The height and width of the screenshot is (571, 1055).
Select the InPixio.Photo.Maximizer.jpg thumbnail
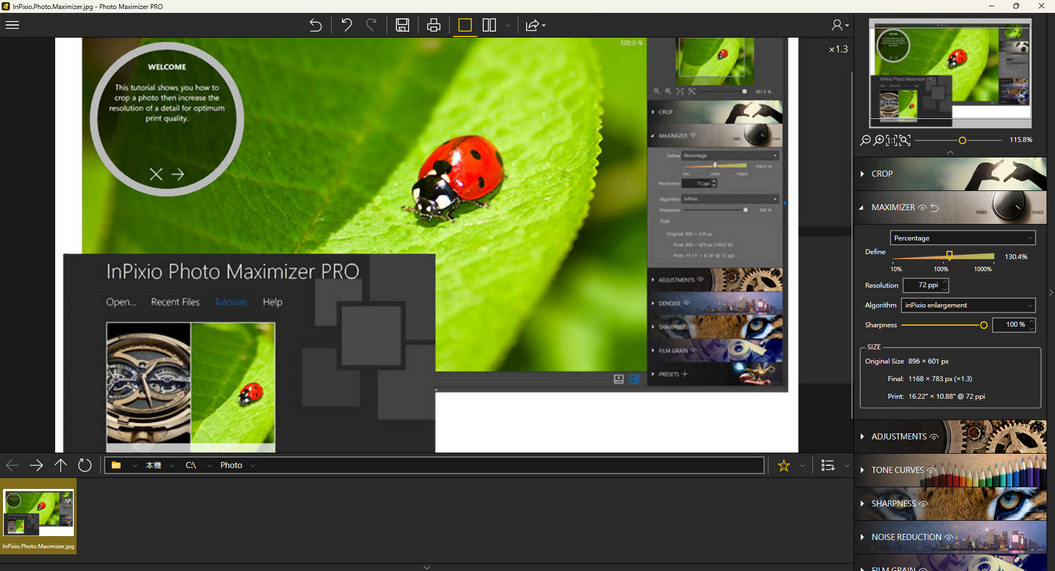(39, 513)
